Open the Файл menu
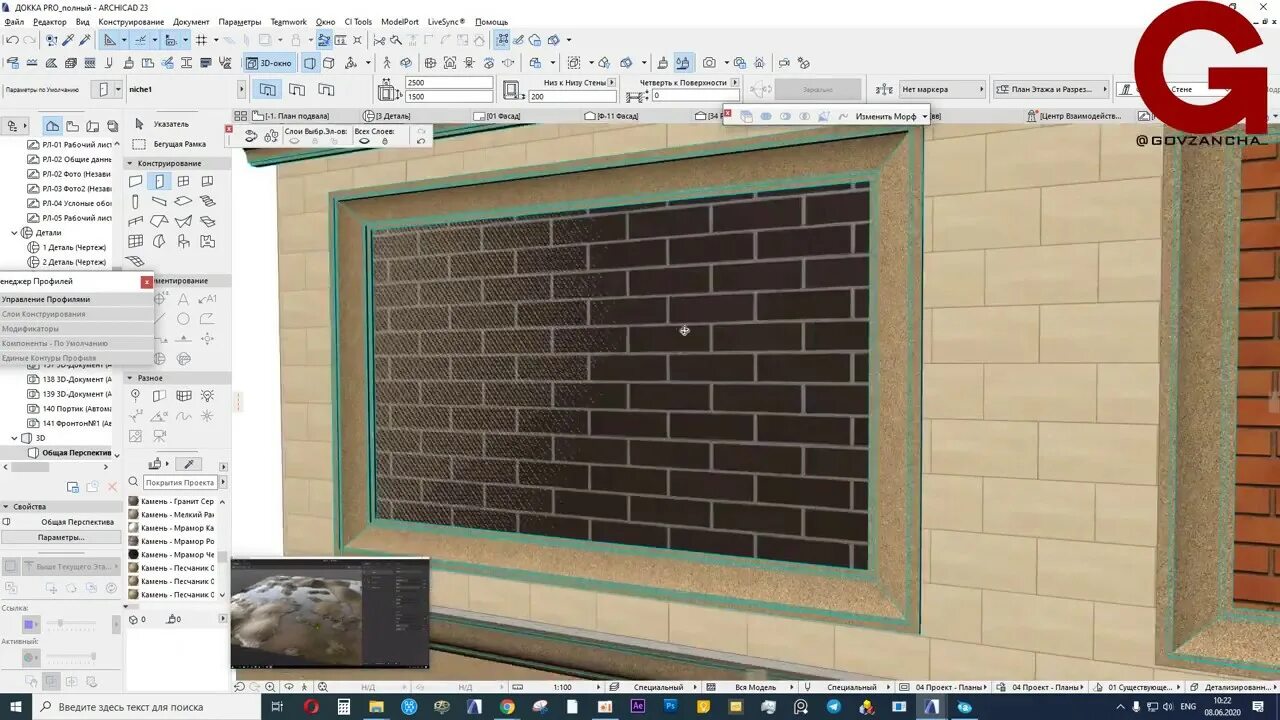1280x720 pixels. [14, 21]
